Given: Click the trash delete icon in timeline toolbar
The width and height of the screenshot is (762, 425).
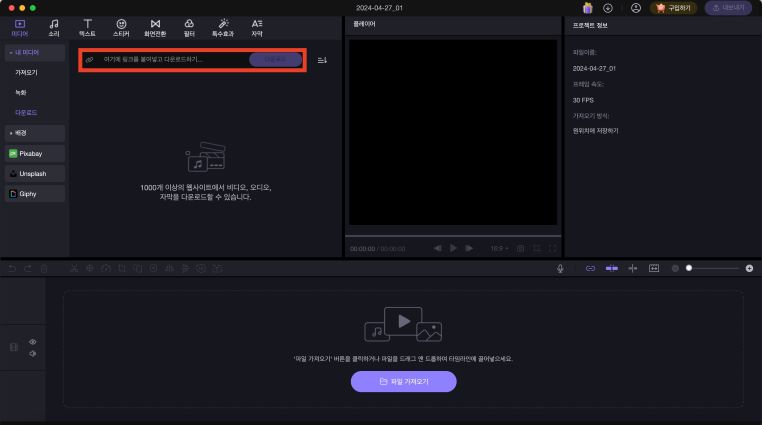Looking at the screenshot, I should 44,268.
